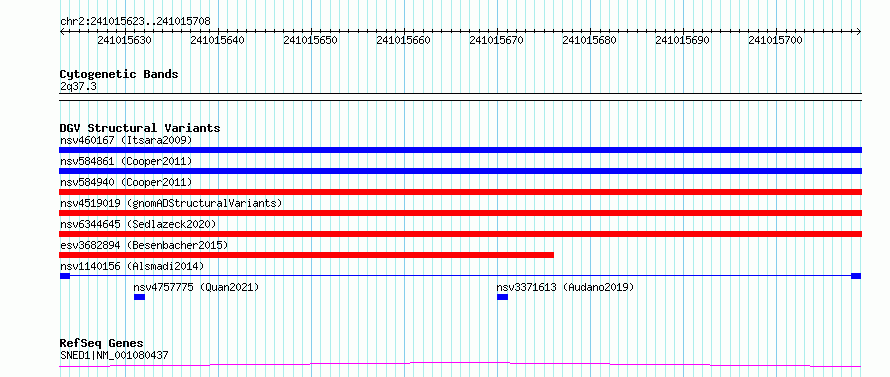Viewport: 890px width, 377px height.
Task: Click ruler position 241015690
Action: pyautogui.click(x=682, y=40)
